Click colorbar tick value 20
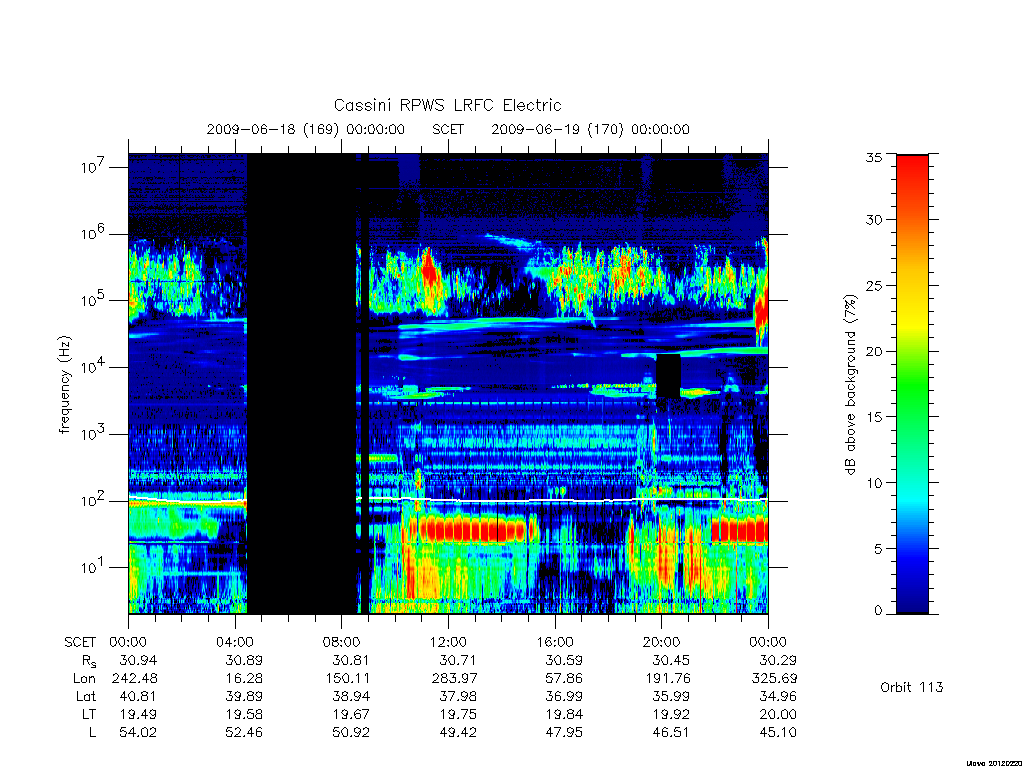 click(x=873, y=351)
